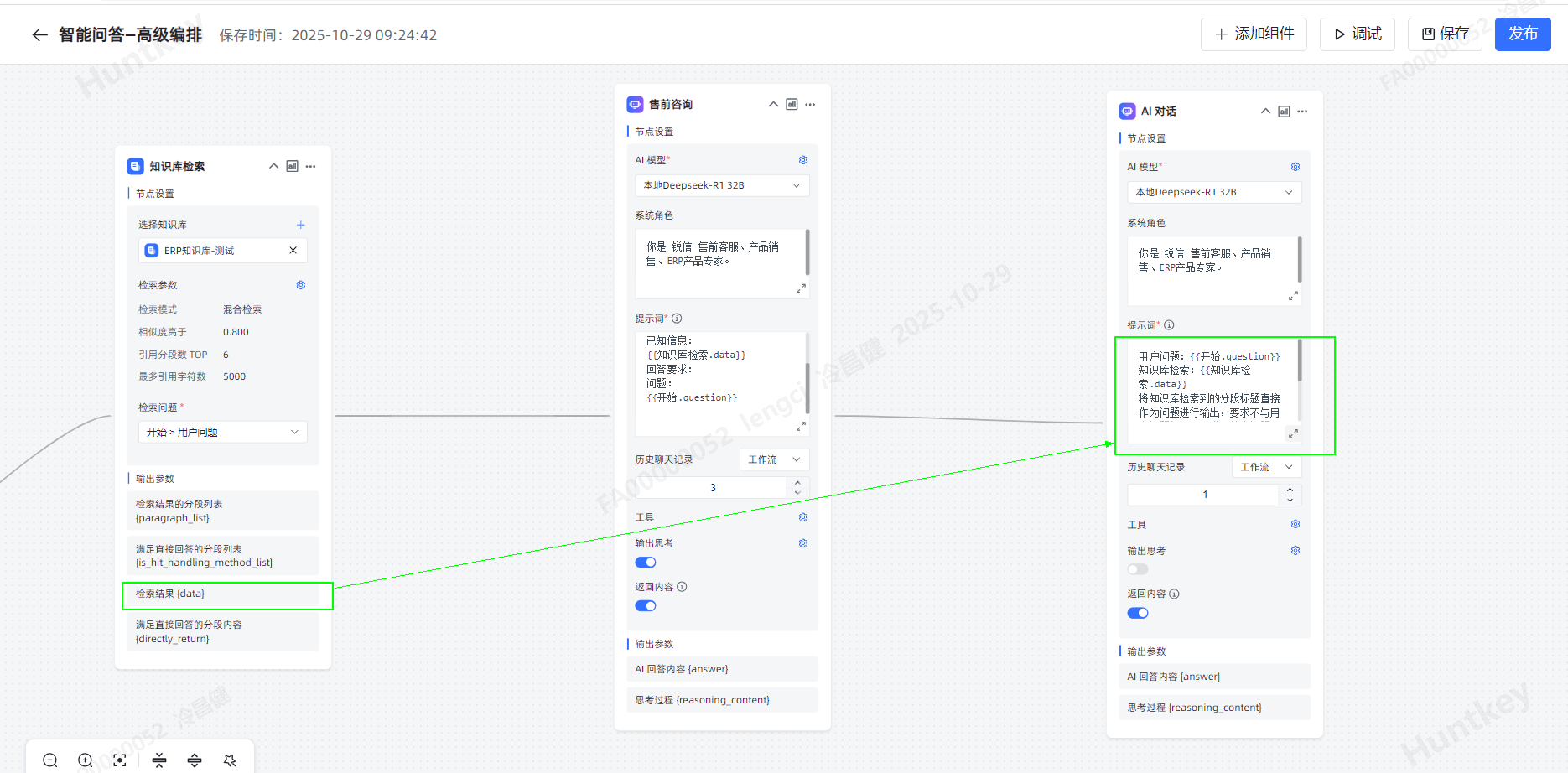
Task: Disable 返回内容 in the AI 对话 node
Action: point(1138,613)
